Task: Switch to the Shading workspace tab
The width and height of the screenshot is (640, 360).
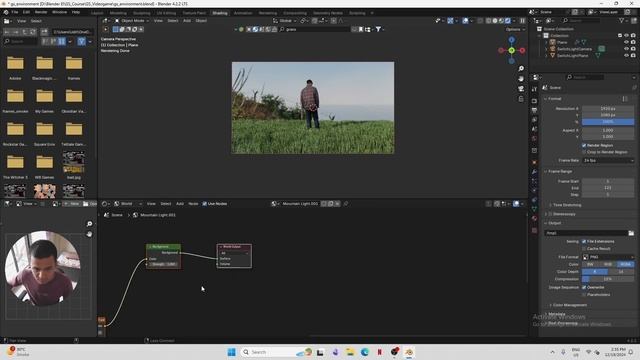Action: click(220, 13)
